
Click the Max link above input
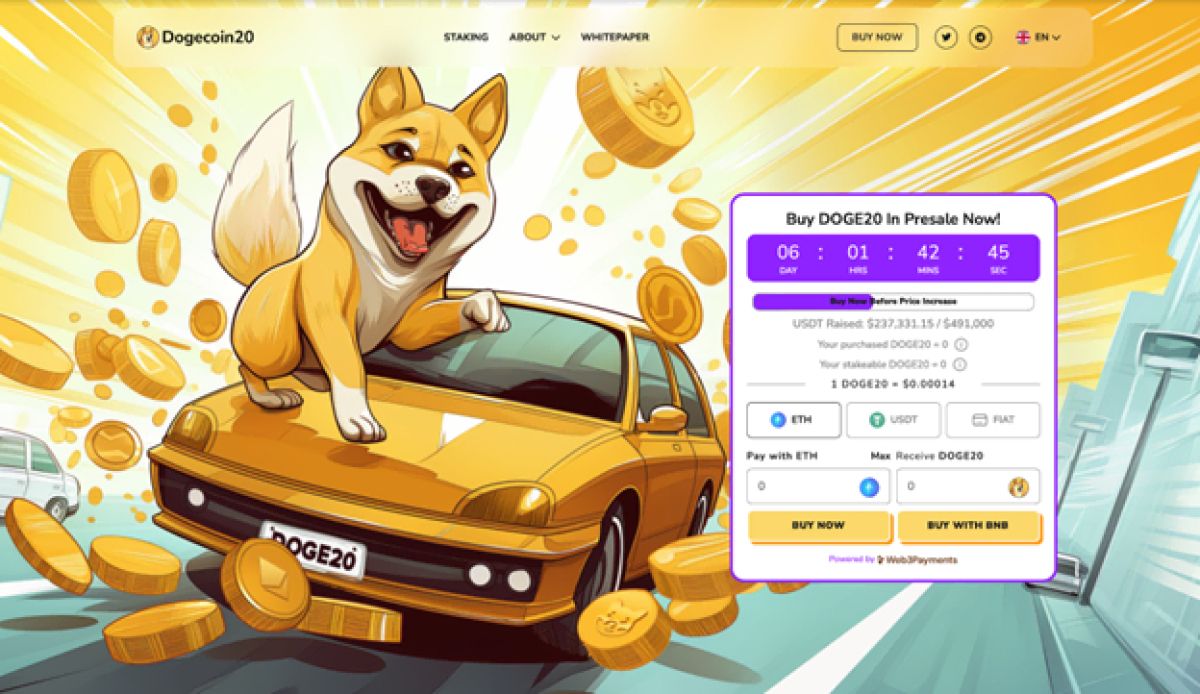click(x=882, y=456)
